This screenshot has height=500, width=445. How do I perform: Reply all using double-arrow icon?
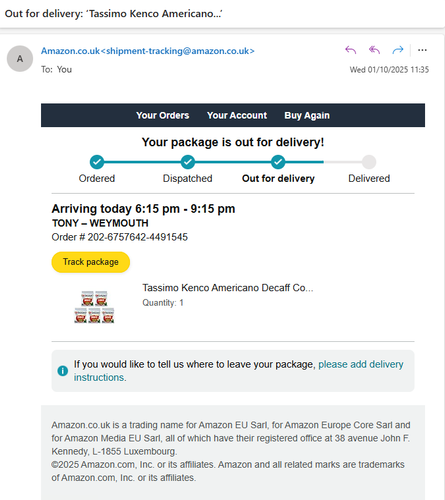tap(374, 50)
